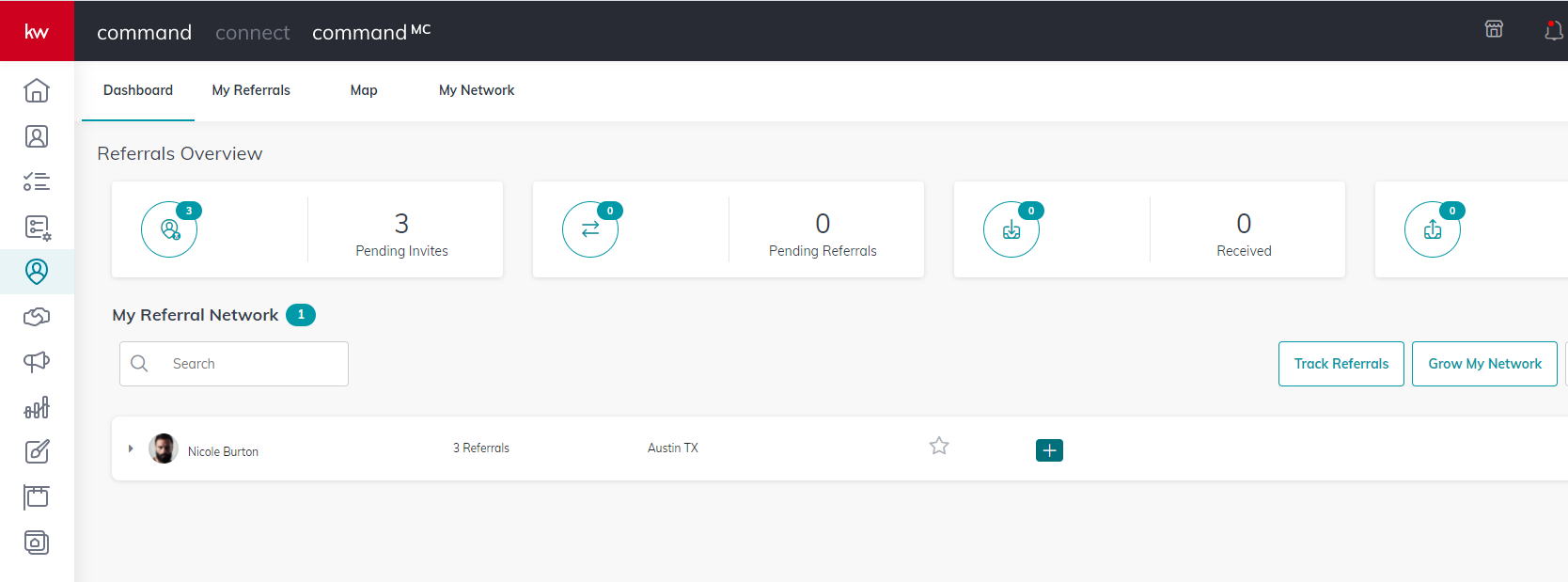Click the Nicole Burton name
1568x582 pixels.
223,451
